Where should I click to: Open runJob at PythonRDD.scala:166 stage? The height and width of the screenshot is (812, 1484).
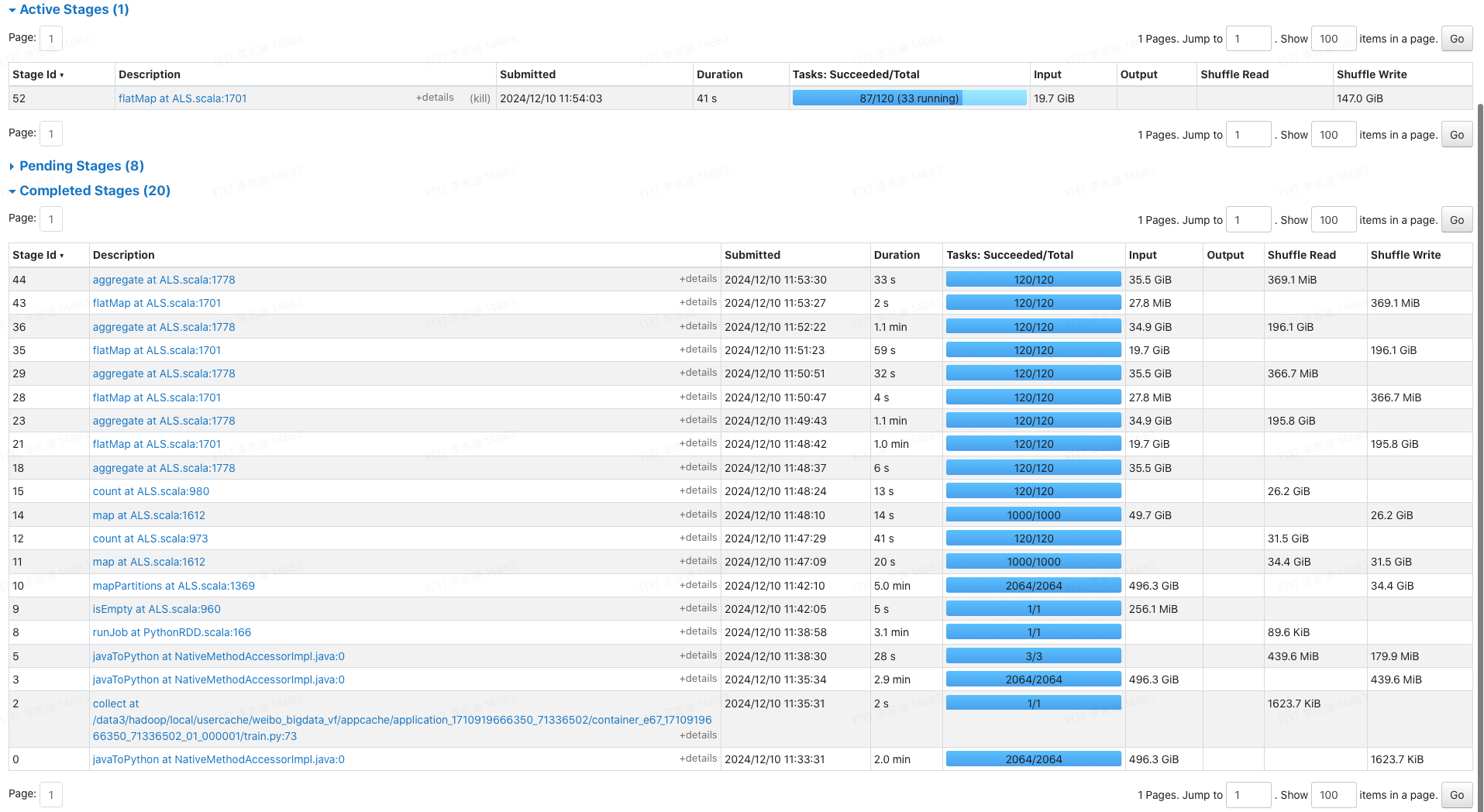pos(172,632)
